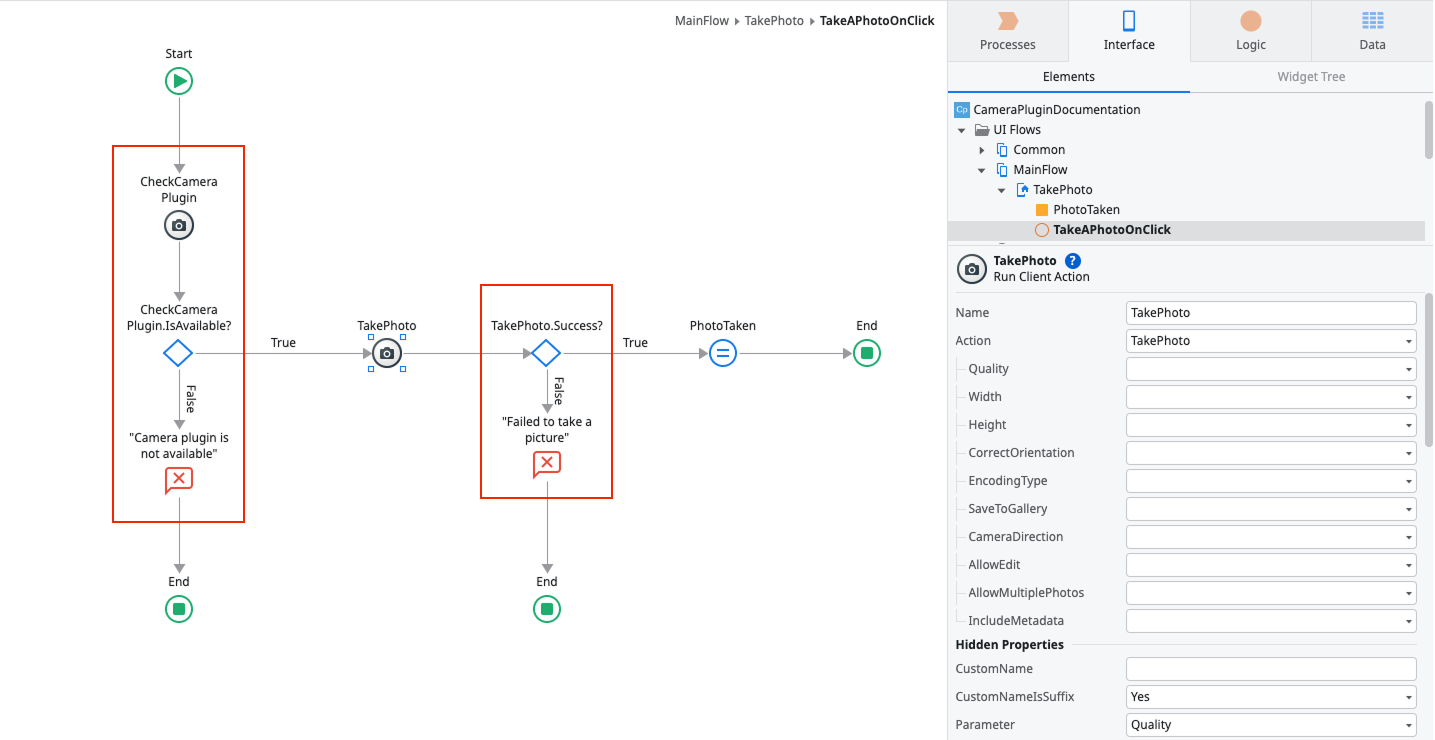Select the Failed to take a picture message node
The width and height of the screenshot is (1435, 740).
[x=547, y=464]
